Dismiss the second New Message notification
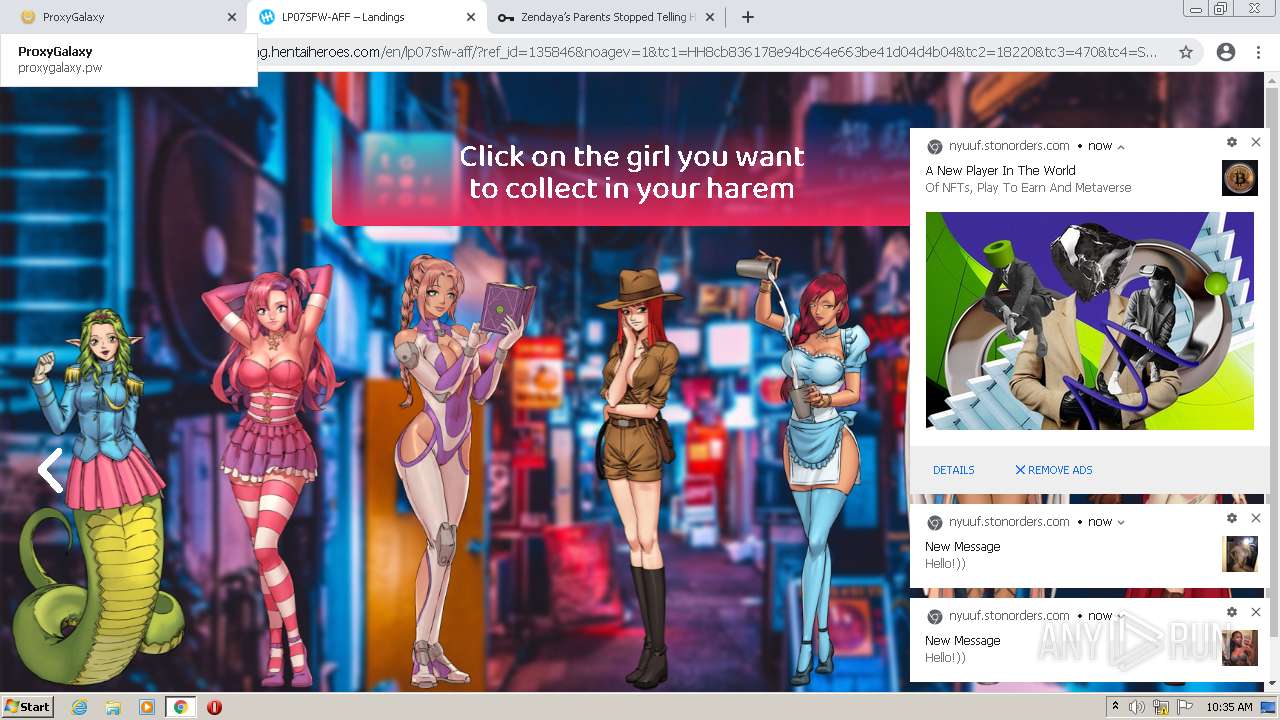1280x720 pixels. [1256, 612]
